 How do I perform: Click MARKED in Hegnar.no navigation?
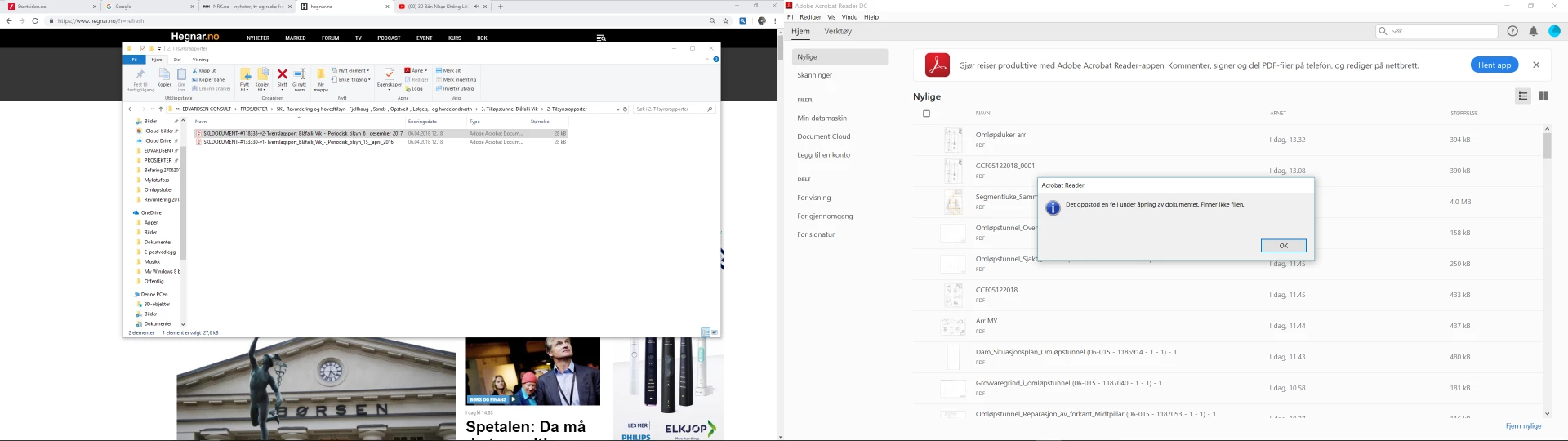click(x=296, y=38)
